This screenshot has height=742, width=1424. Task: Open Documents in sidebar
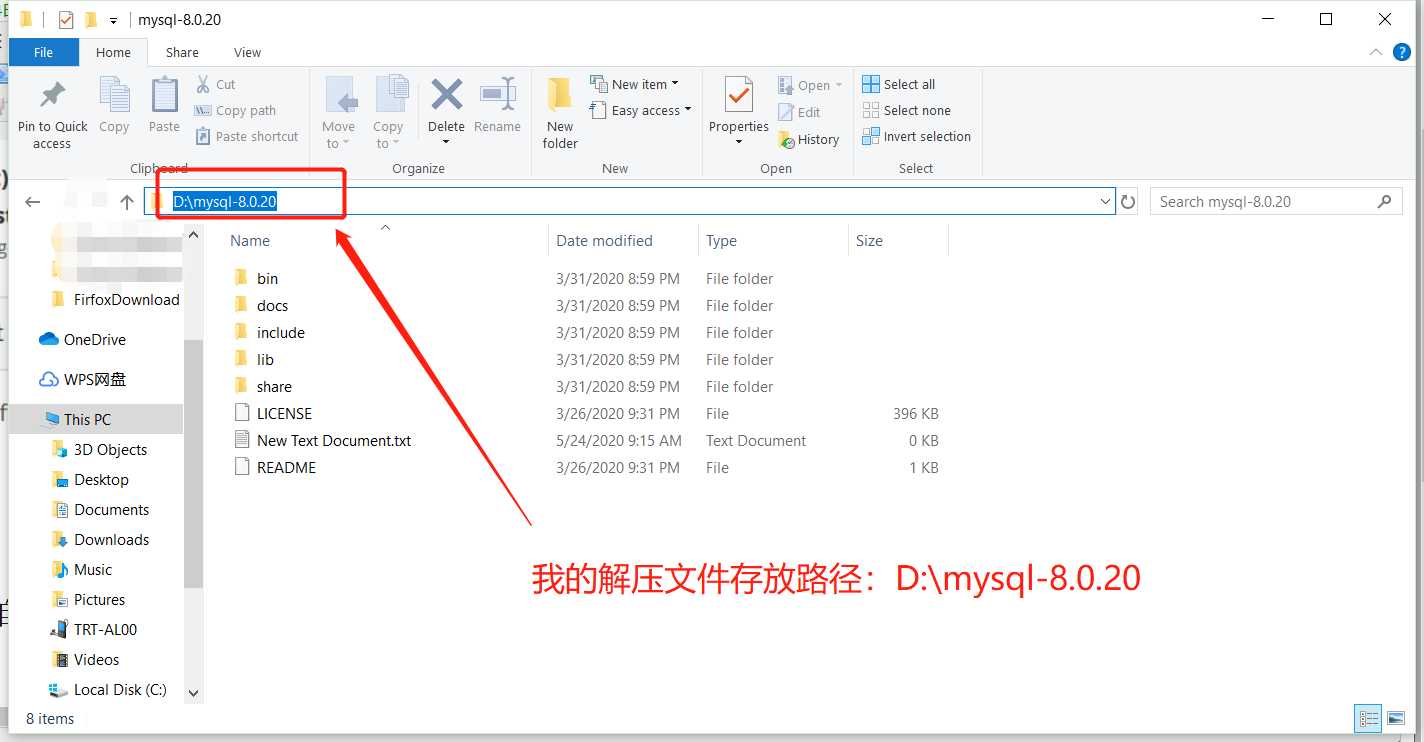tap(111, 509)
